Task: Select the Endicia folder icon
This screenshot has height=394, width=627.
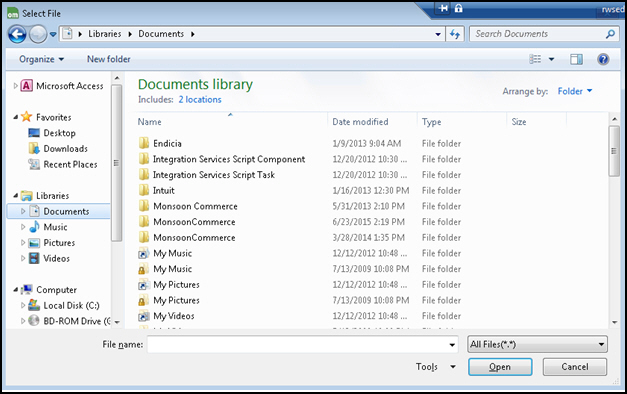Action: tap(144, 143)
